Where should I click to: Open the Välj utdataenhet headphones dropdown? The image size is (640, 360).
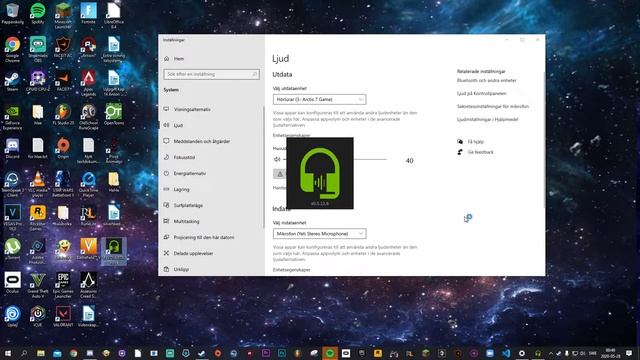click(319, 99)
